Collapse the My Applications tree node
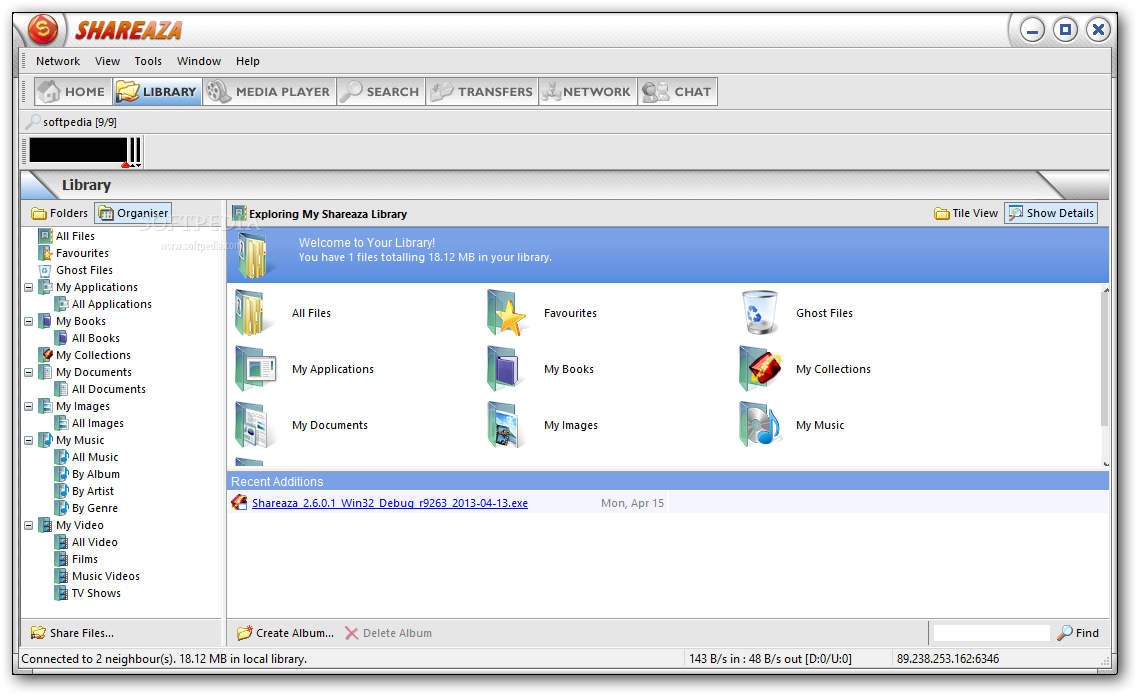The width and height of the screenshot is (1138, 695). point(28,287)
